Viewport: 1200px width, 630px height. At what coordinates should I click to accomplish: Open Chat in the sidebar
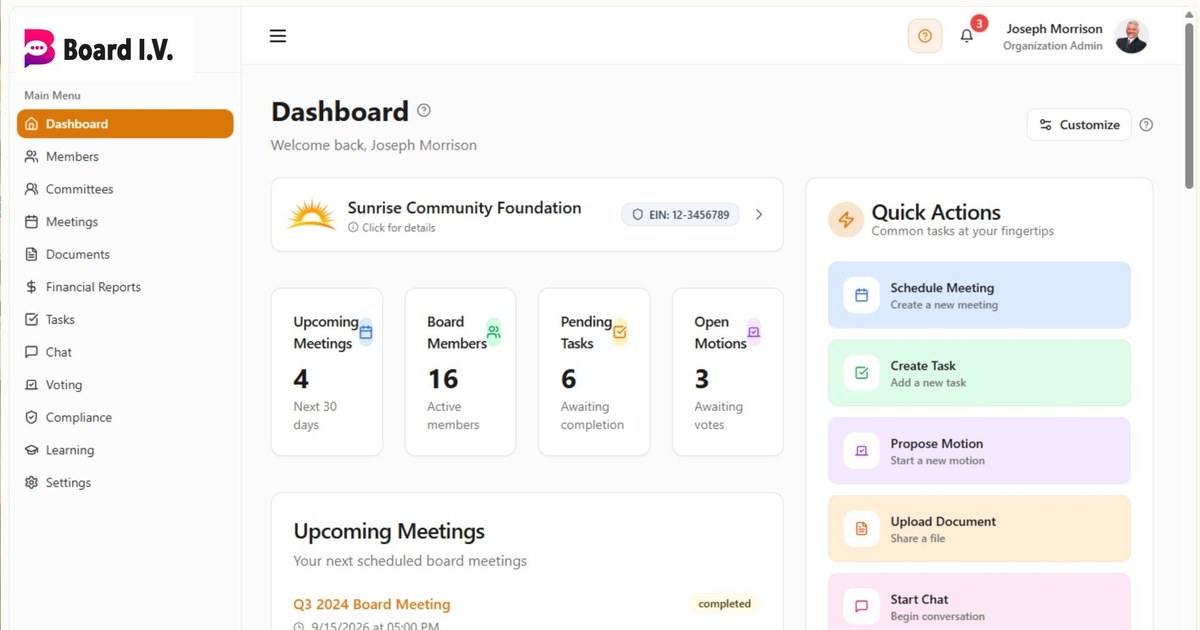pyautogui.click(x=125, y=352)
